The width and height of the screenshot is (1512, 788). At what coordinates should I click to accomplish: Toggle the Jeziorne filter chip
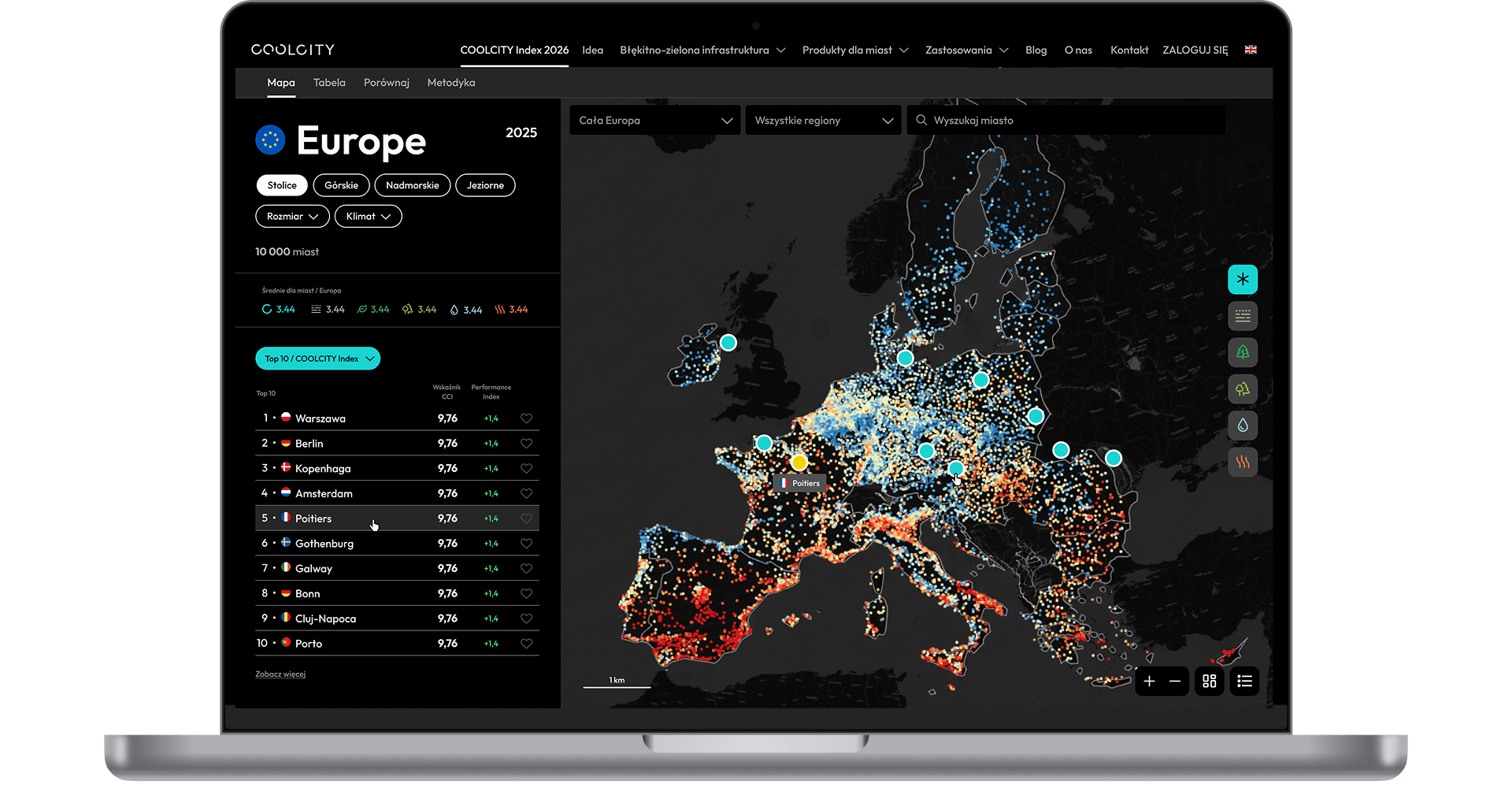[x=485, y=185]
